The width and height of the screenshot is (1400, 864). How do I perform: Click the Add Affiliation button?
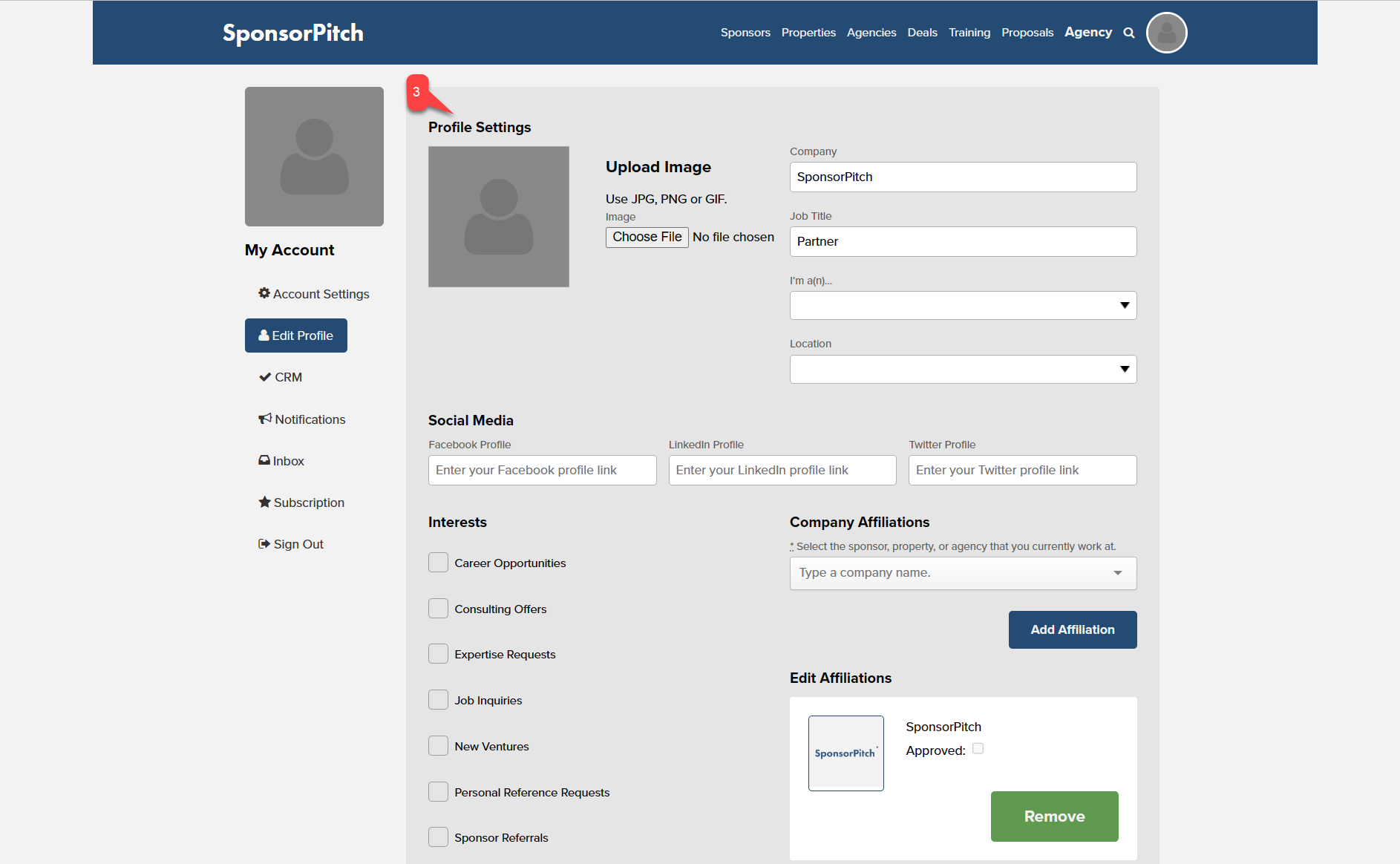point(1073,629)
